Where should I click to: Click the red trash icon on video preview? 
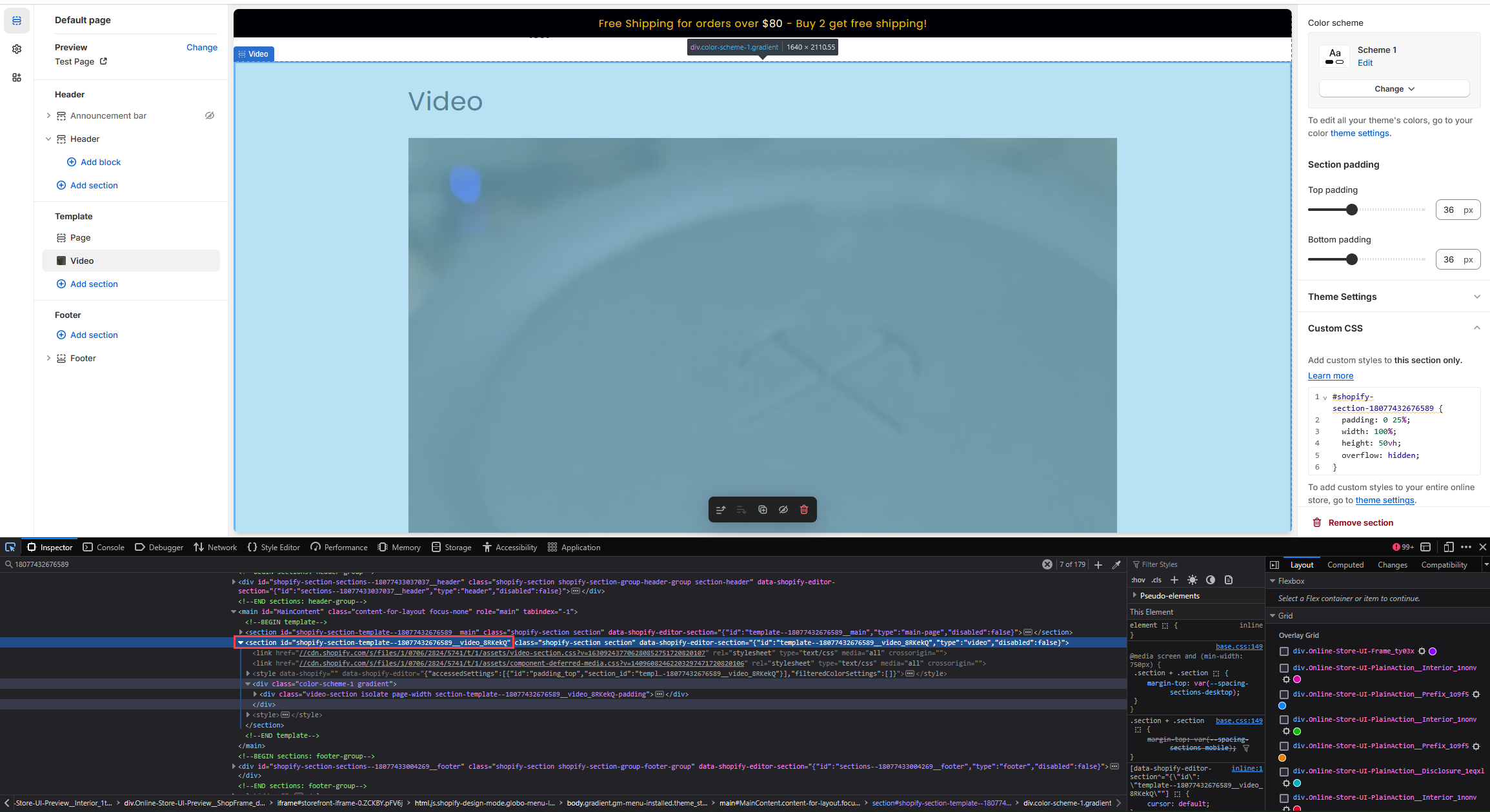[803, 510]
